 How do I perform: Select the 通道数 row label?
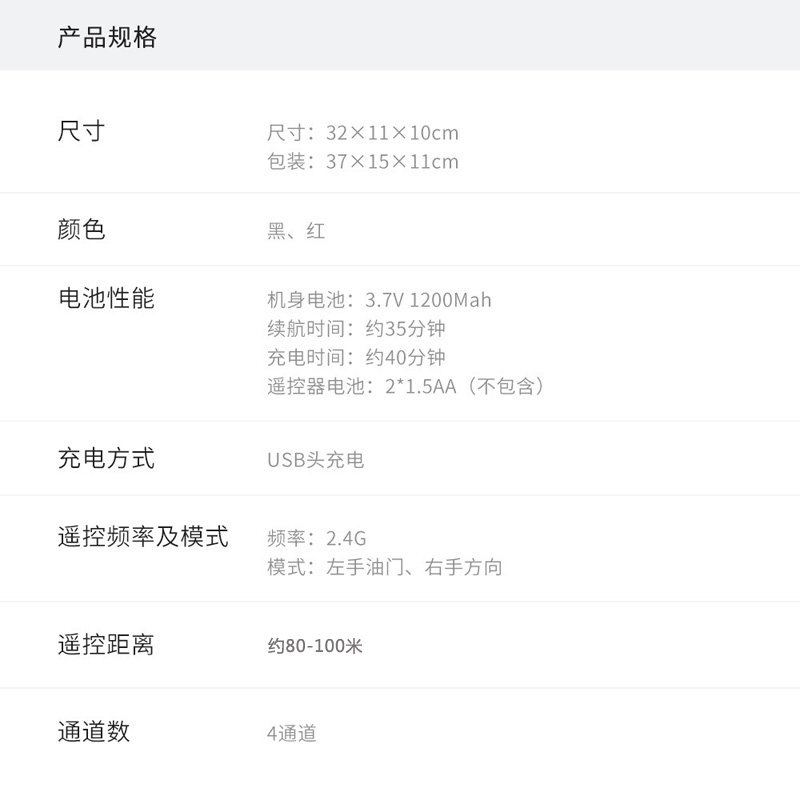(94, 732)
